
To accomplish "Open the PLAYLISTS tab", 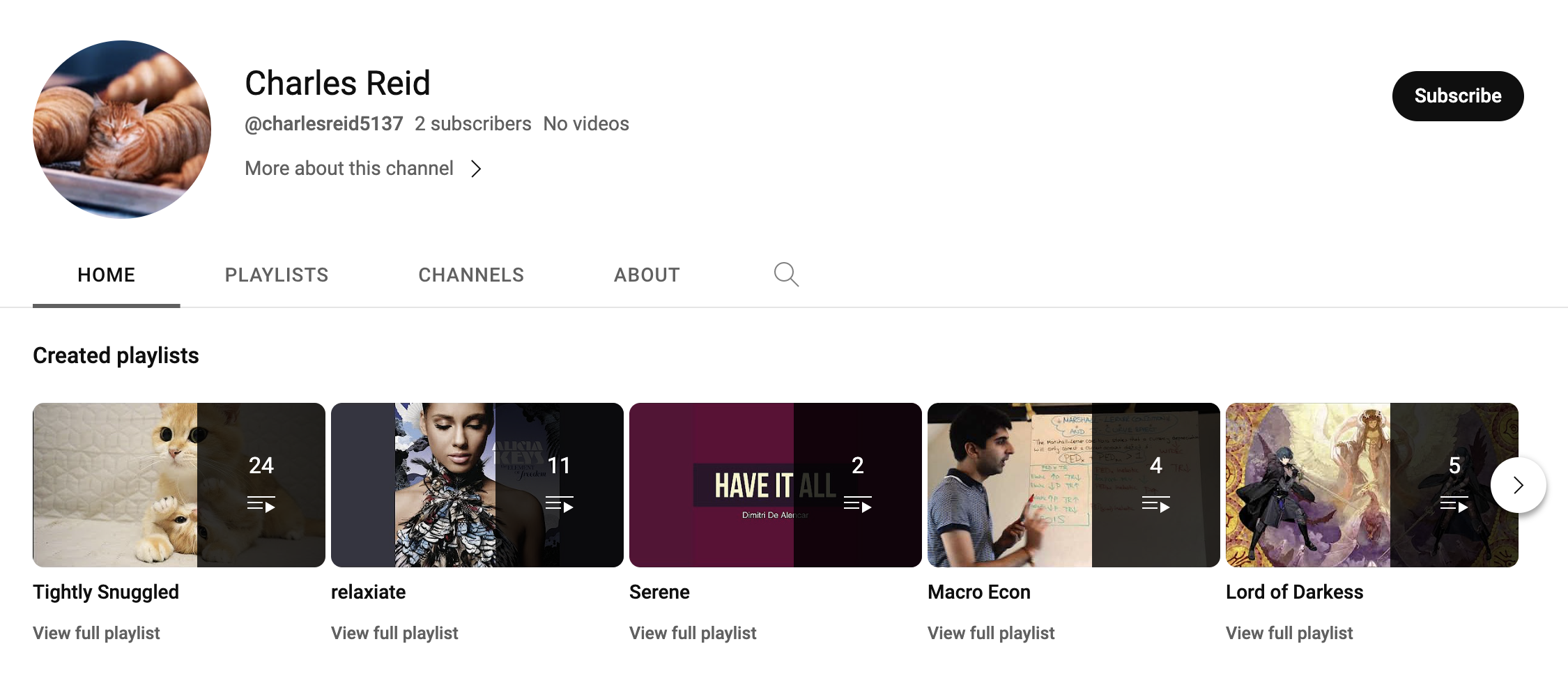I will pos(277,275).
